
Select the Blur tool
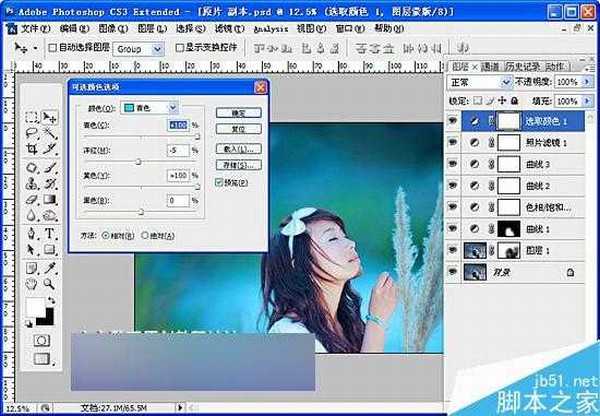32,215
